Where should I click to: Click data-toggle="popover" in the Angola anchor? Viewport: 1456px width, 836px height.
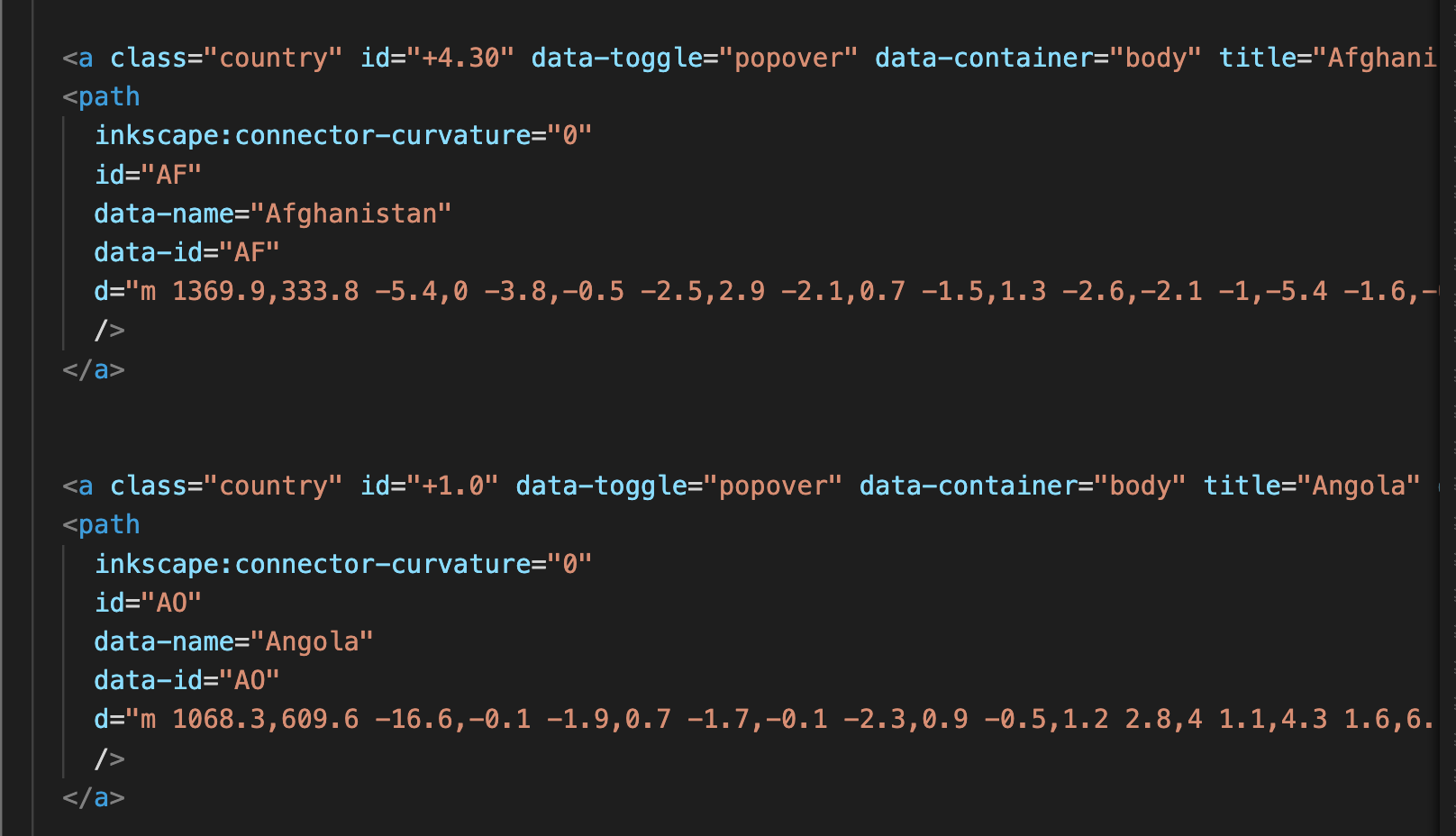point(678,486)
